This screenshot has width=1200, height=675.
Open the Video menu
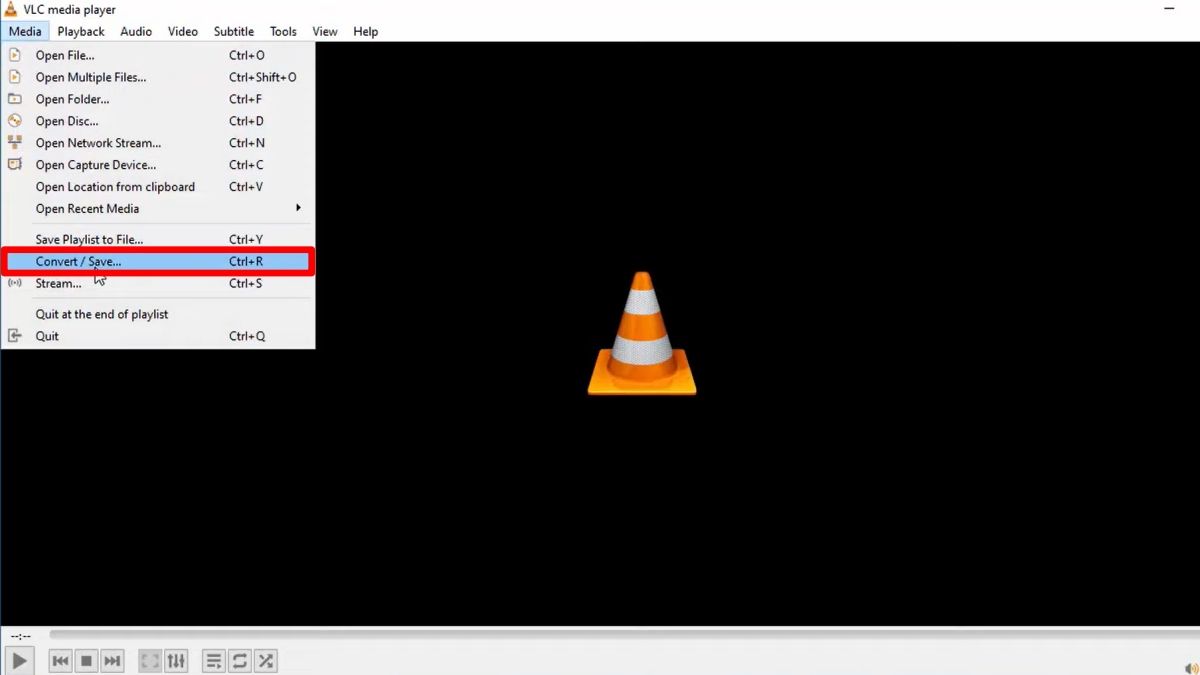(183, 31)
